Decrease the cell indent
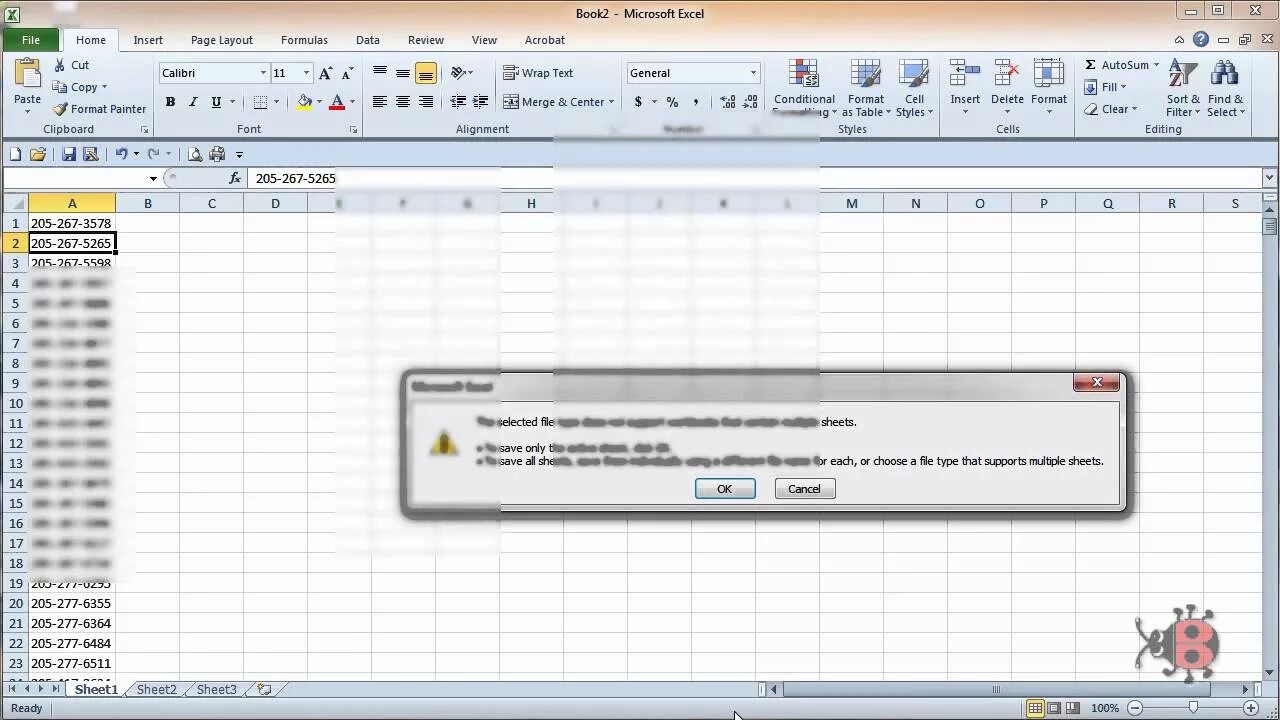This screenshot has height=720, width=1280. (x=458, y=102)
